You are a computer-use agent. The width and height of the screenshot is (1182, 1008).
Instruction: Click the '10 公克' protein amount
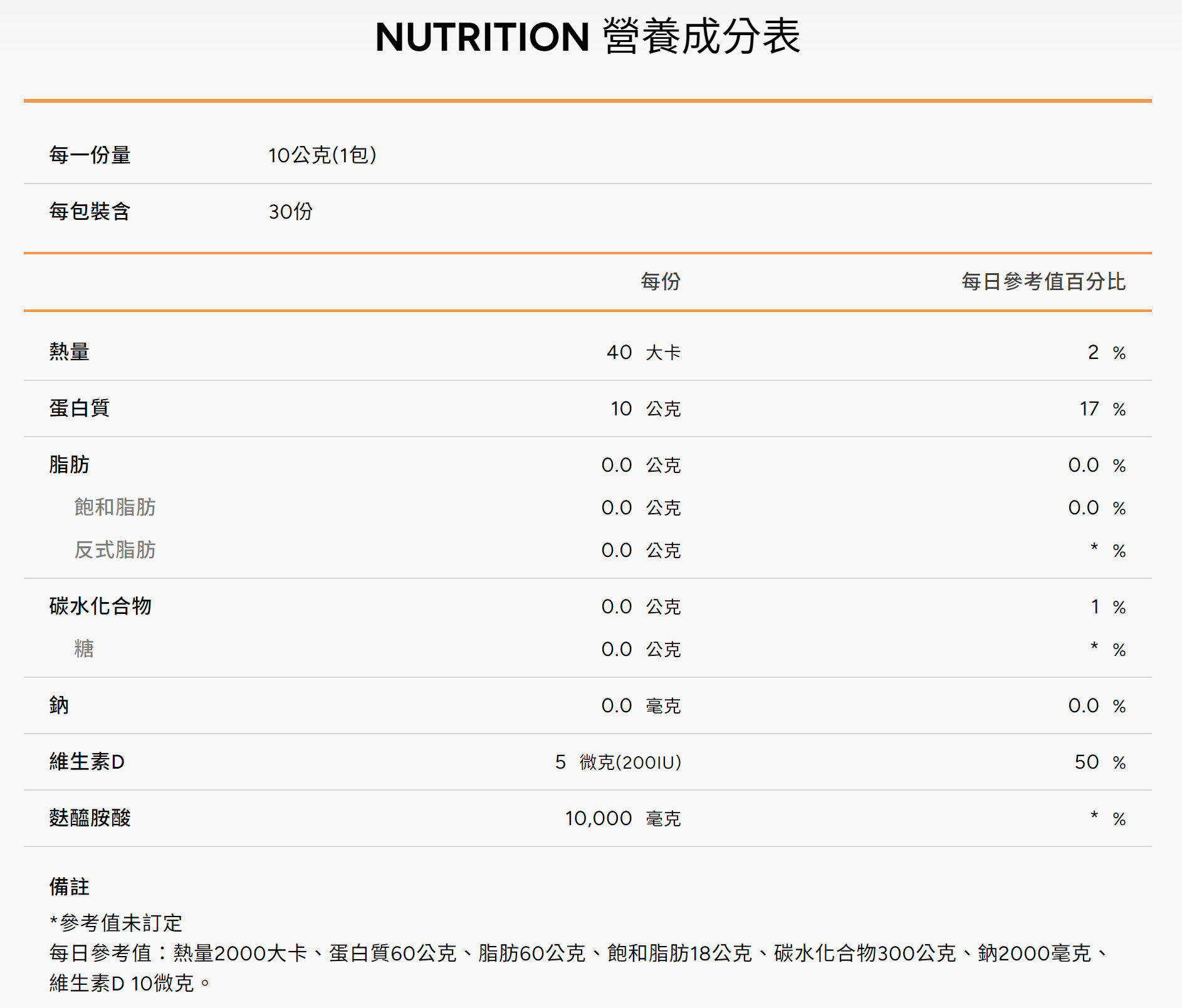[x=646, y=408]
